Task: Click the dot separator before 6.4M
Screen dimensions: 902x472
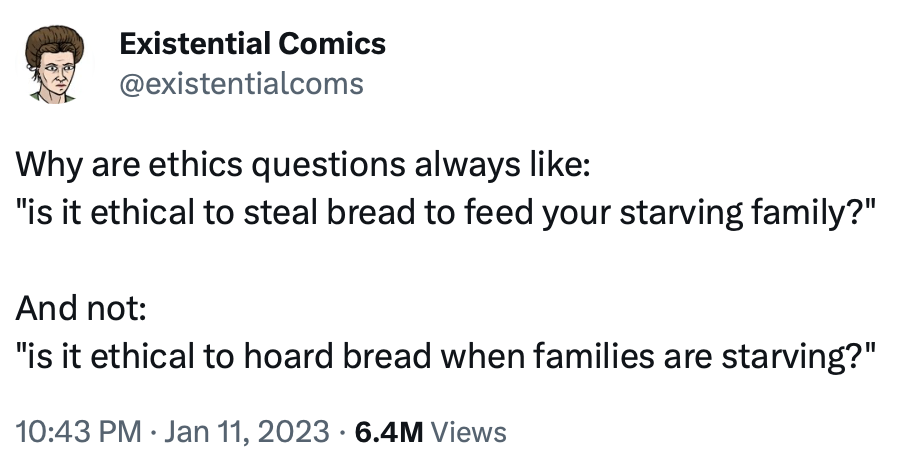Action: pos(342,432)
